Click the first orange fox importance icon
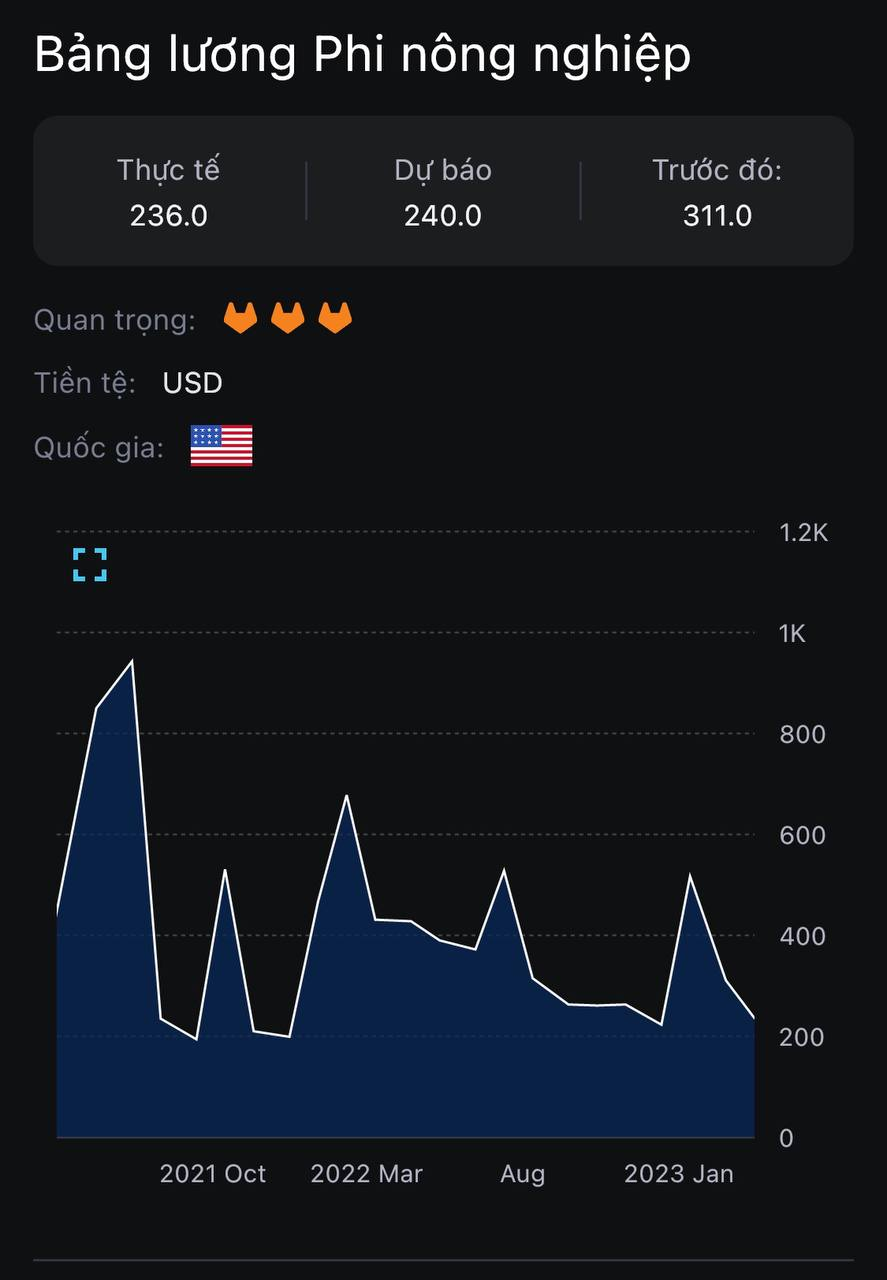The width and height of the screenshot is (887, 1280). coord(240,318)
